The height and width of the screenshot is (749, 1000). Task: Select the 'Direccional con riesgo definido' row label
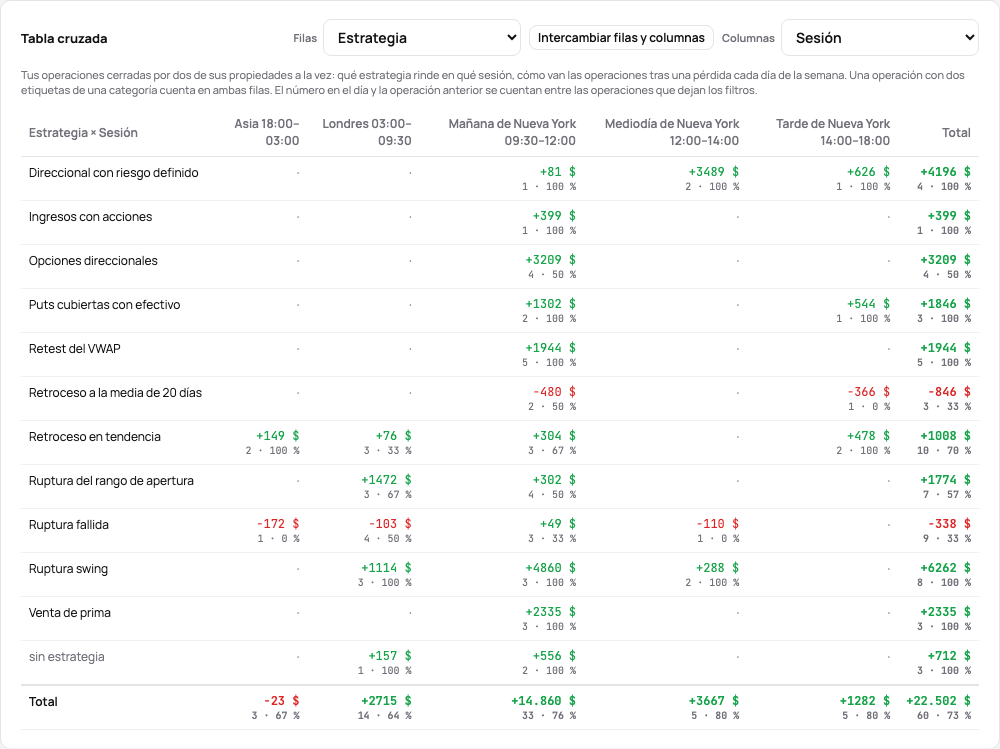tap(114, 173)
